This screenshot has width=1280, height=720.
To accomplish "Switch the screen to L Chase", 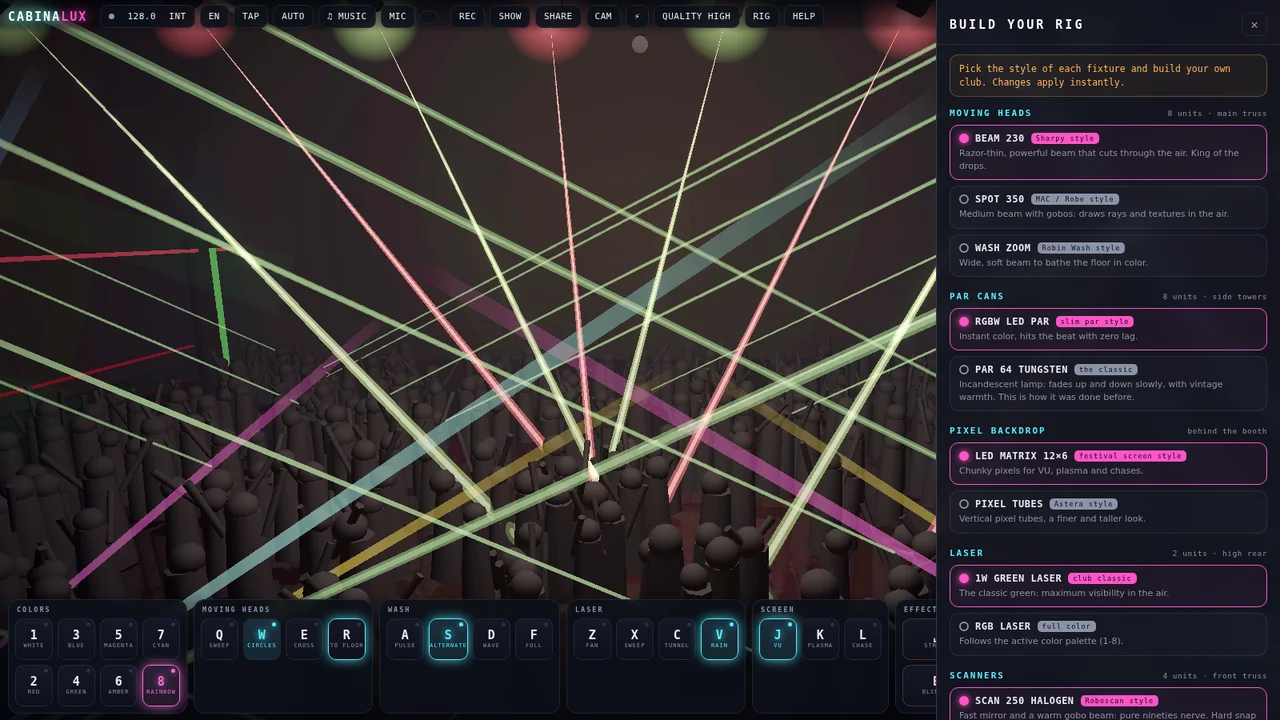I will coord(863,639).
